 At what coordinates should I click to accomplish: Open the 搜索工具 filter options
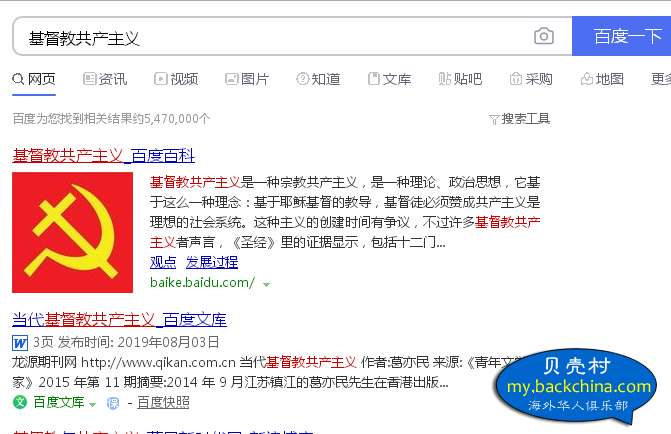(x=520, y=119)
